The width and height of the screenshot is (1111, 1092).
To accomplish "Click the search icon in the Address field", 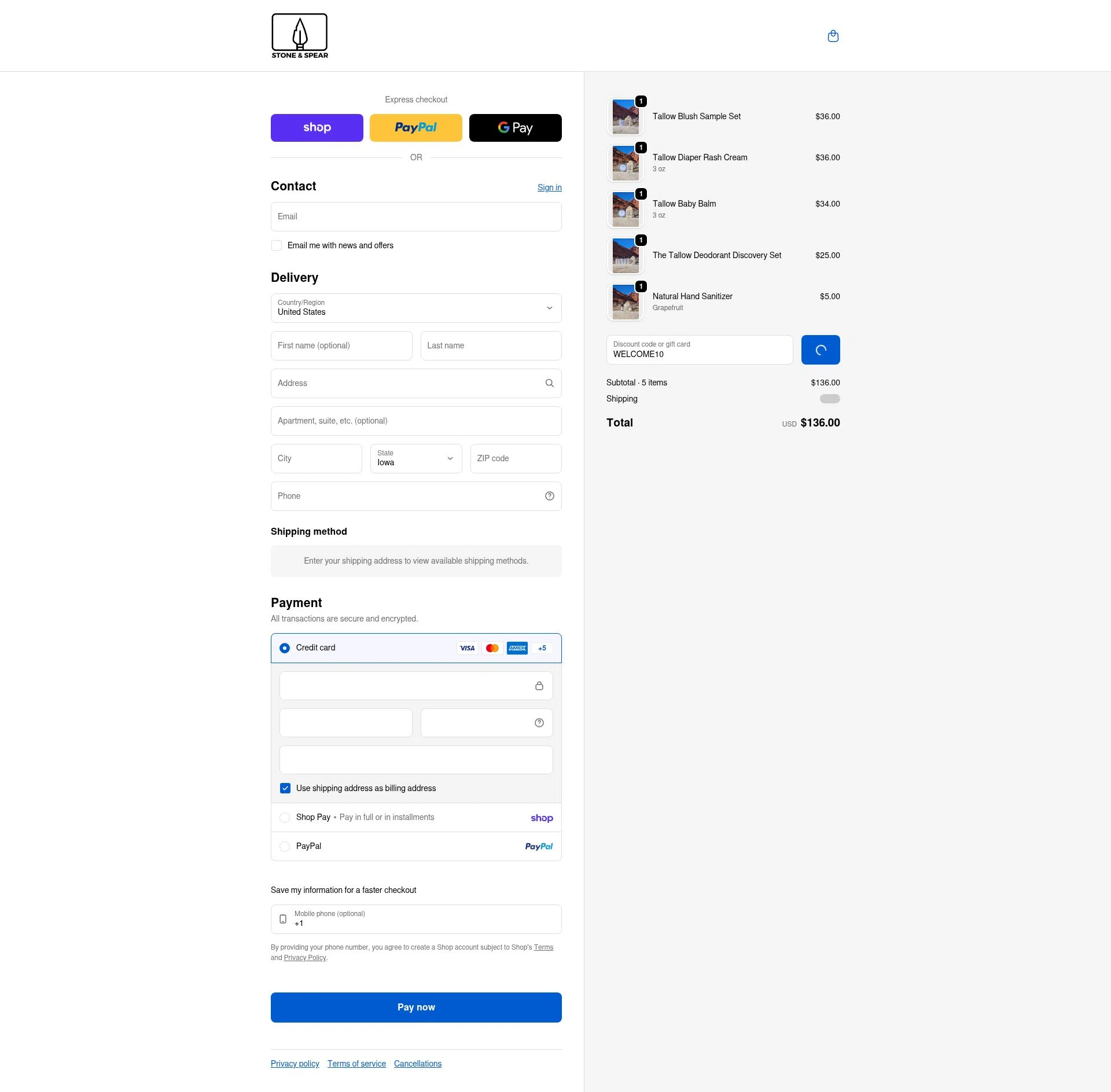I will [549, 383].
